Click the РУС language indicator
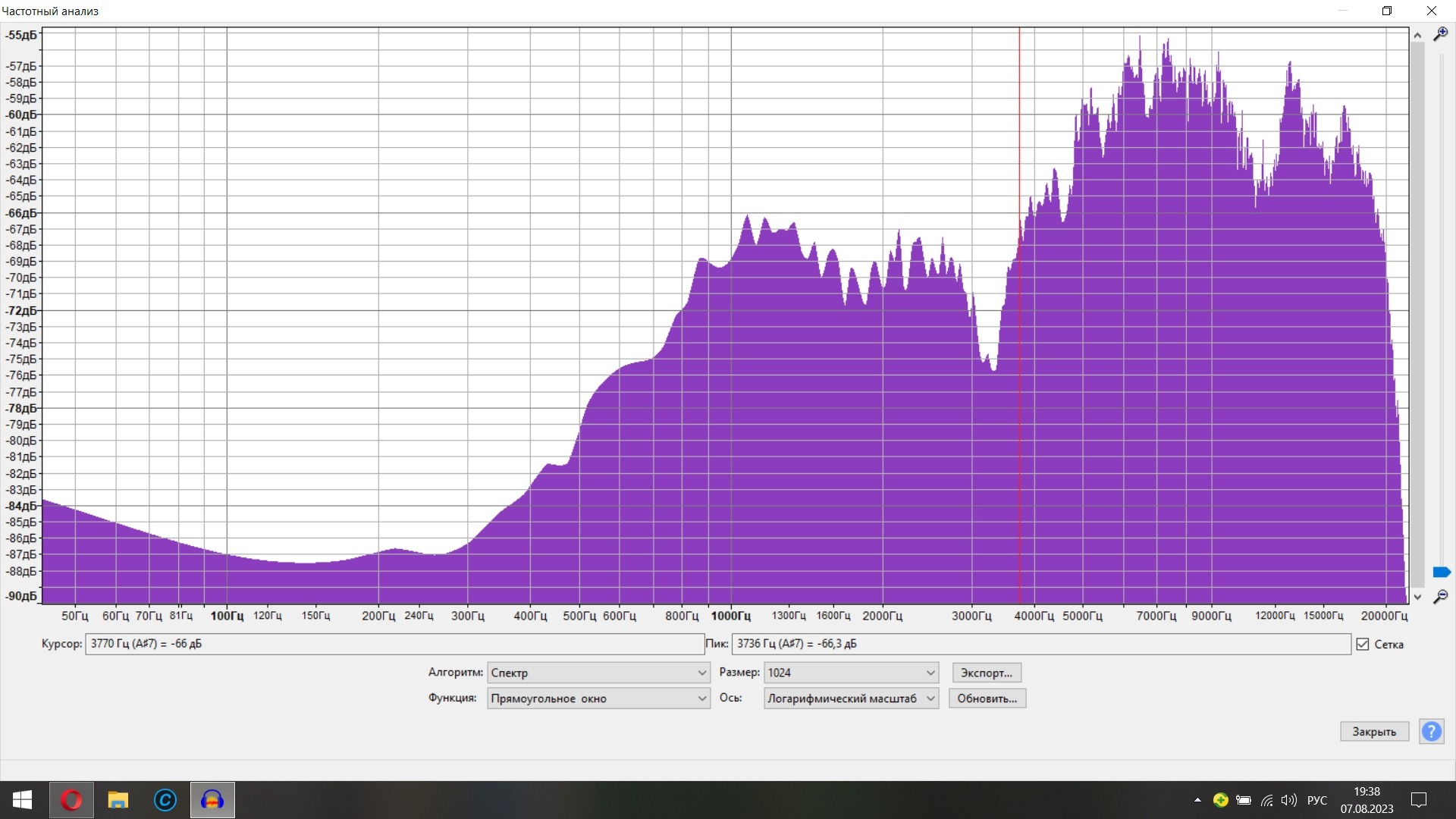This screenshot has height=819, width=1456. click(x=1317, y=800)
